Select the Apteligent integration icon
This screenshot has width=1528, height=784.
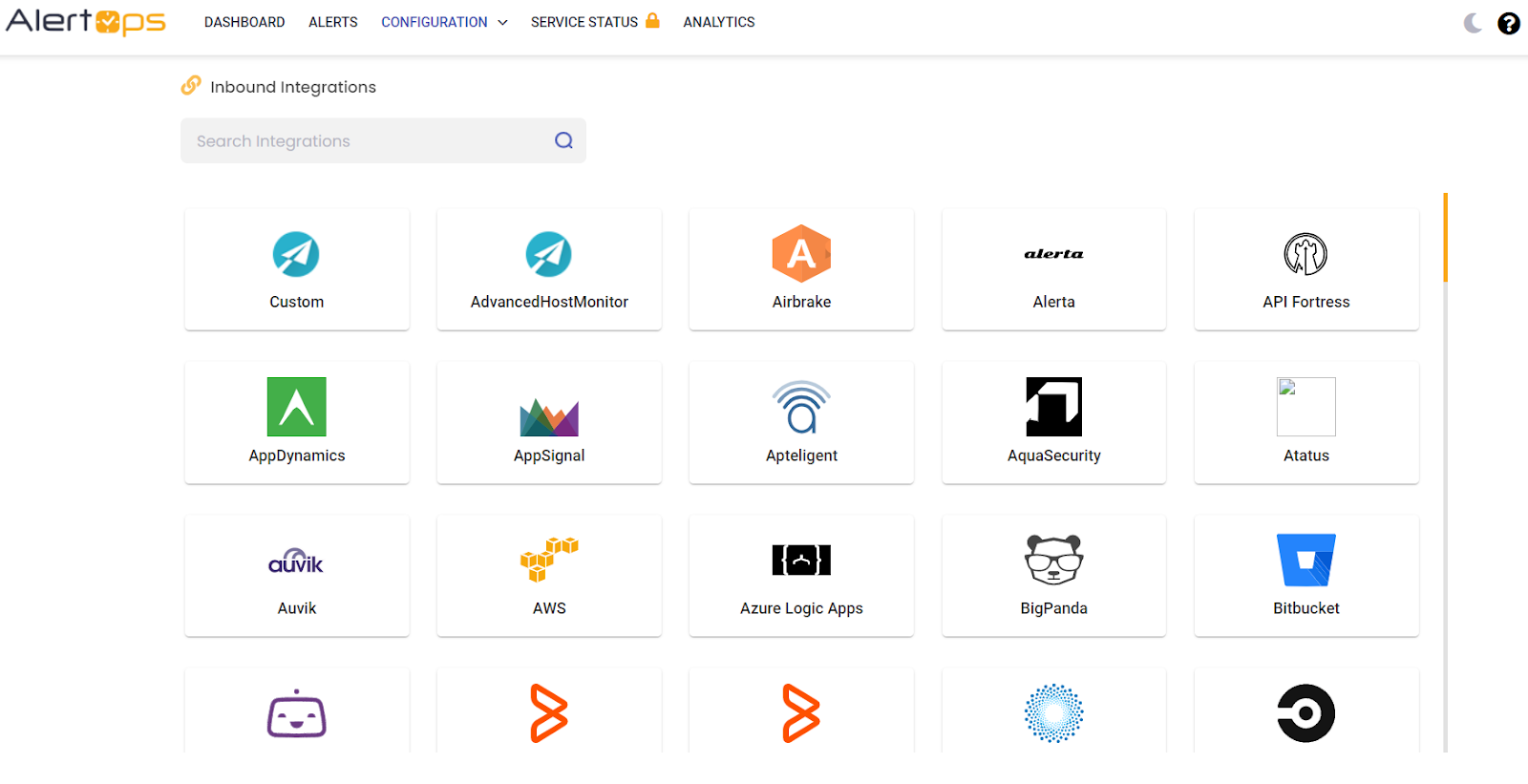click(x=801, y=407)
